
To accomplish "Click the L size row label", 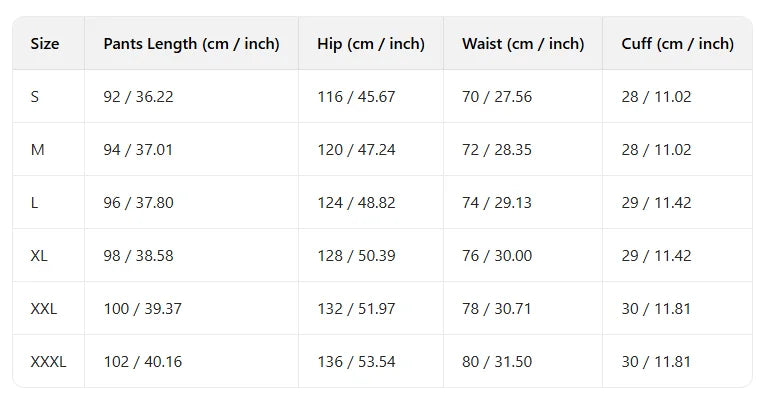I will tap(35, 203).
